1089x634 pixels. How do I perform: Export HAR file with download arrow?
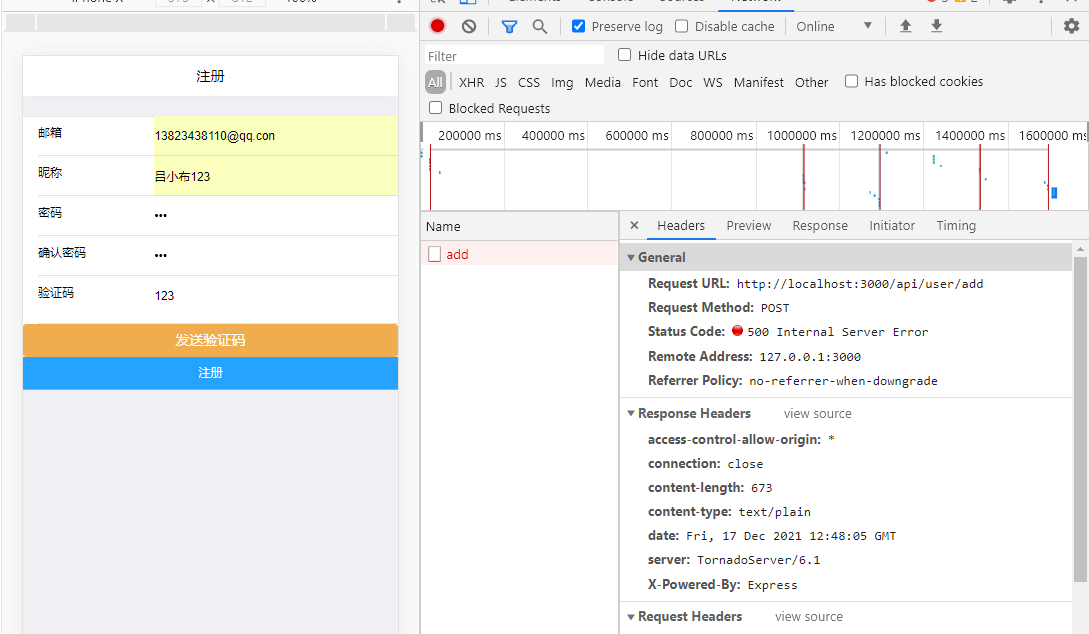(x=937, y=26)
